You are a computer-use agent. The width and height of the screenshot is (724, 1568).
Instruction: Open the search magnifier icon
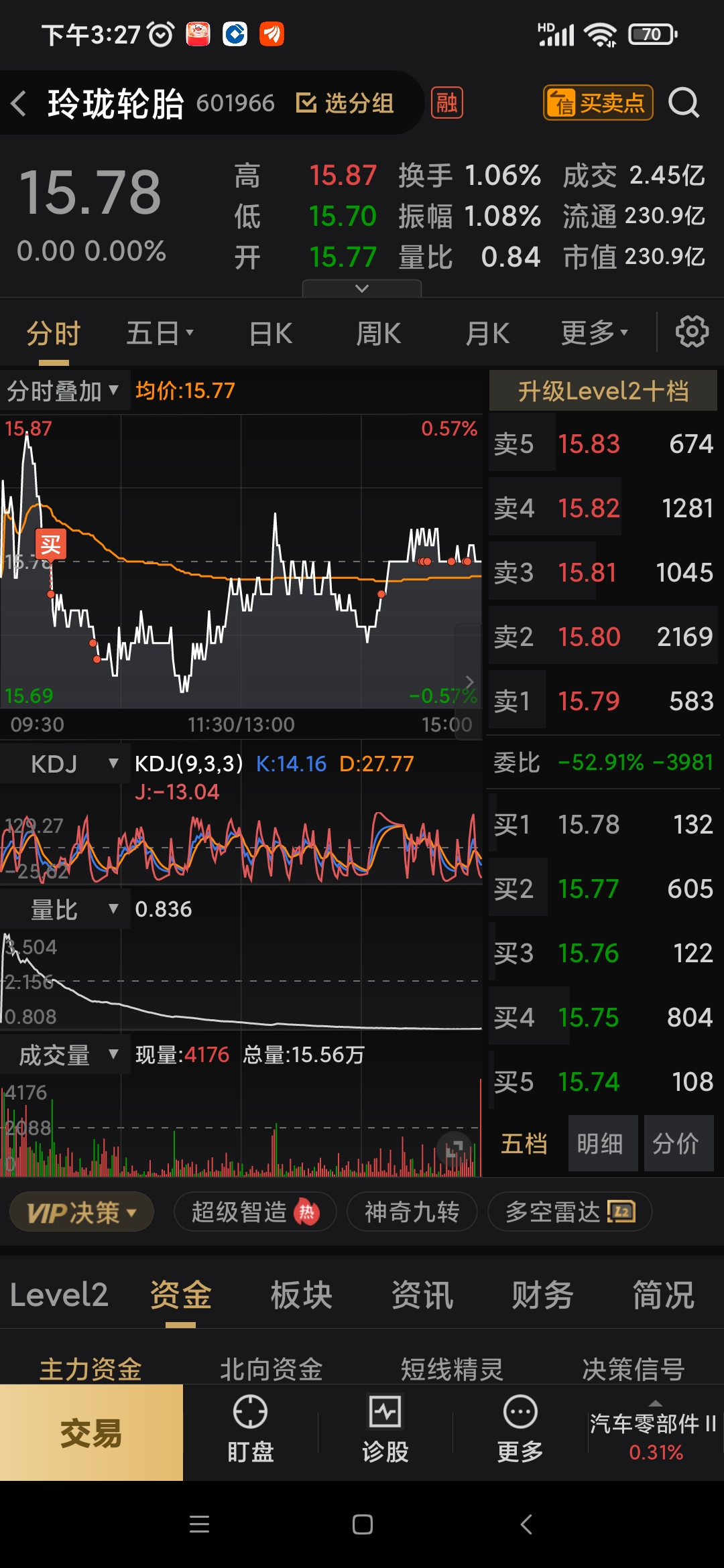click(x=684, y=103)
